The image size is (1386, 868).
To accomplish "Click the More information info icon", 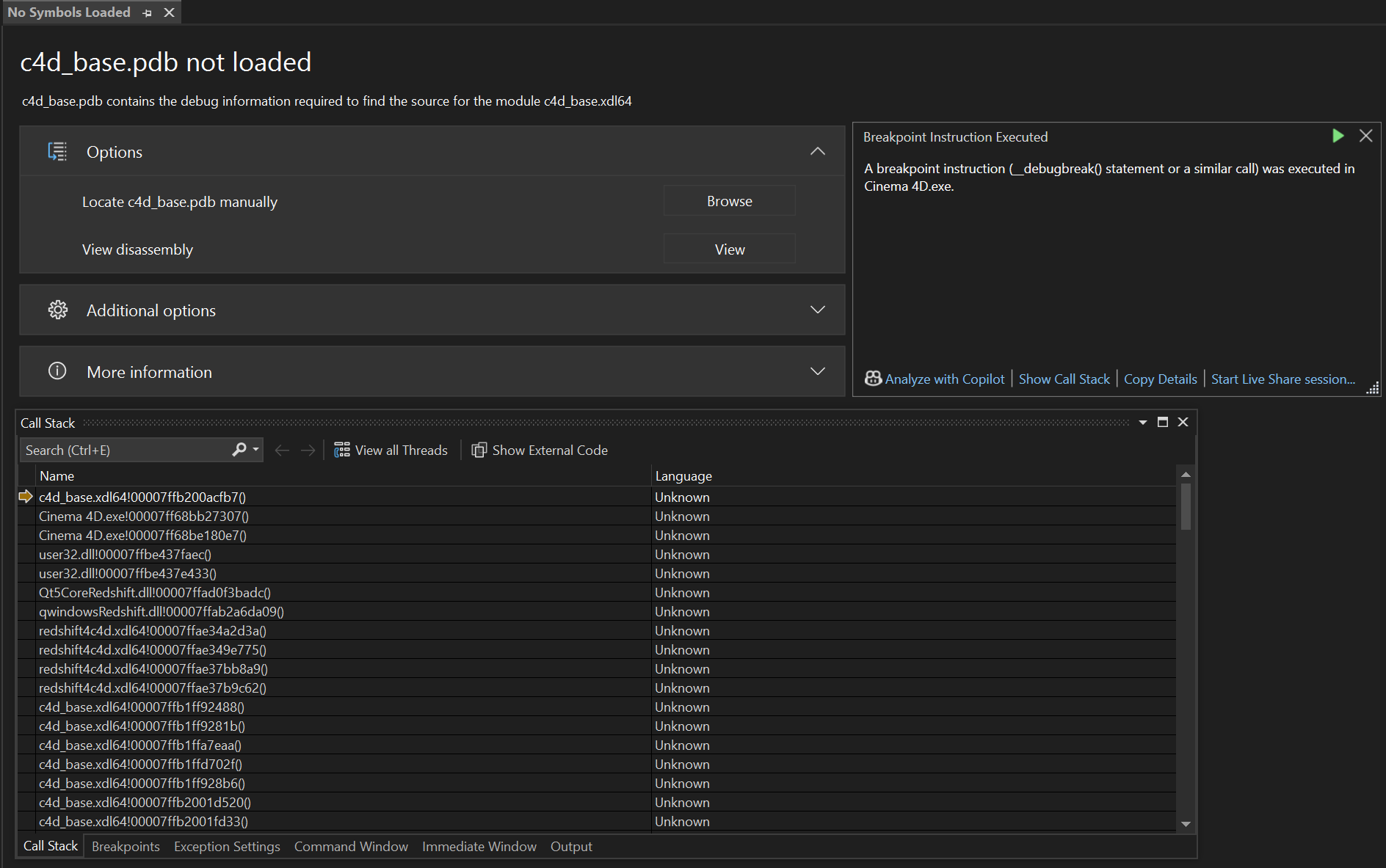I will [57, 371].
